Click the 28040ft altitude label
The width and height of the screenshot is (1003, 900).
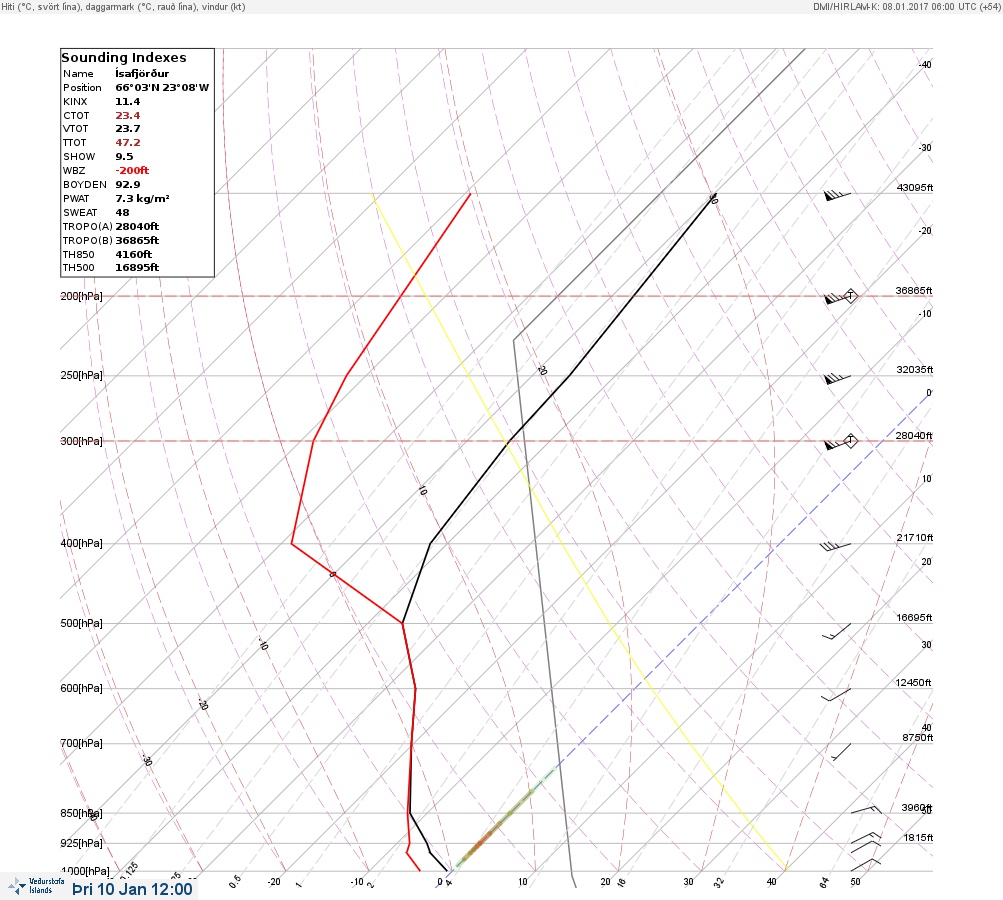(x=914, y=436)
